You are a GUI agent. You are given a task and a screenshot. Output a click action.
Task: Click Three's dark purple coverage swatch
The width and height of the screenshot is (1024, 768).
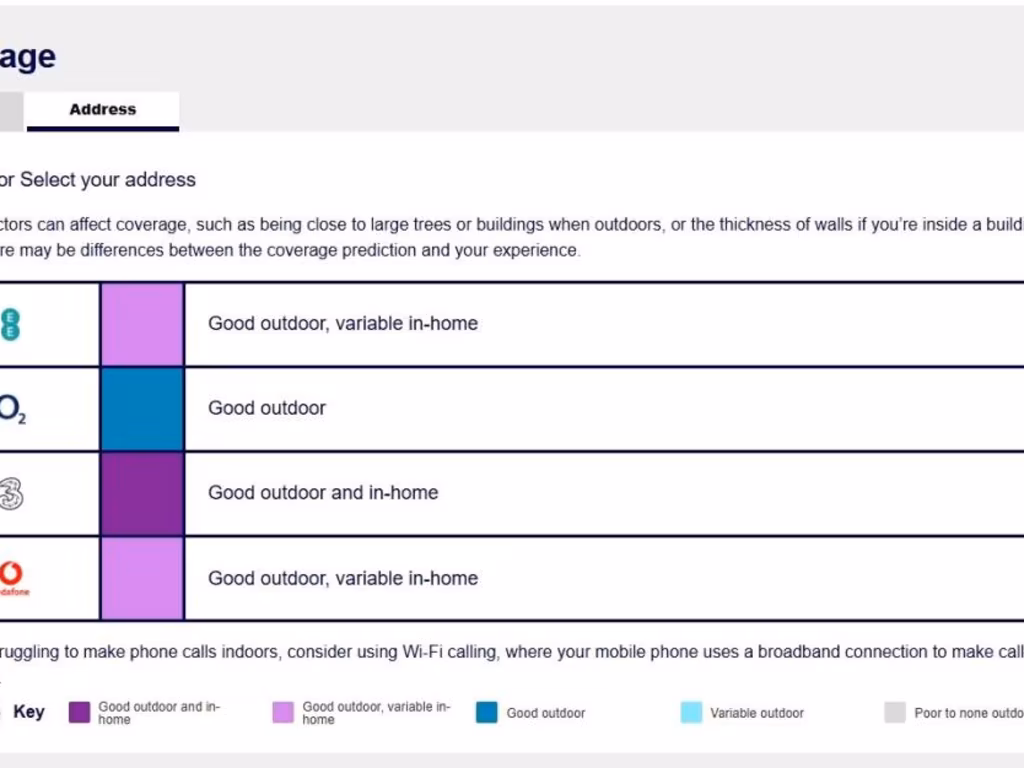[142, 494]
